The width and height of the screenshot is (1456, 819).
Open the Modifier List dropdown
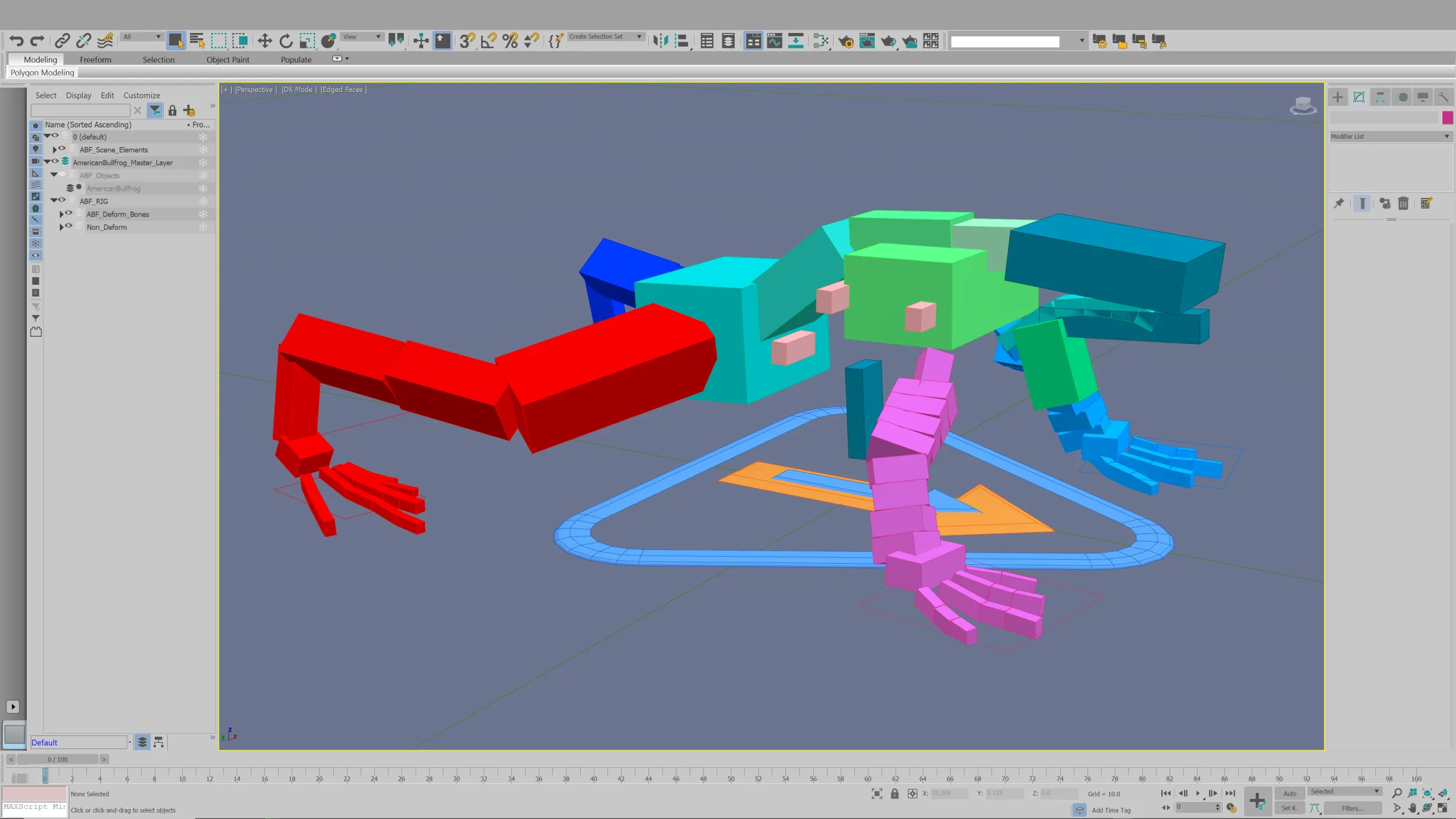(1391, 136)
